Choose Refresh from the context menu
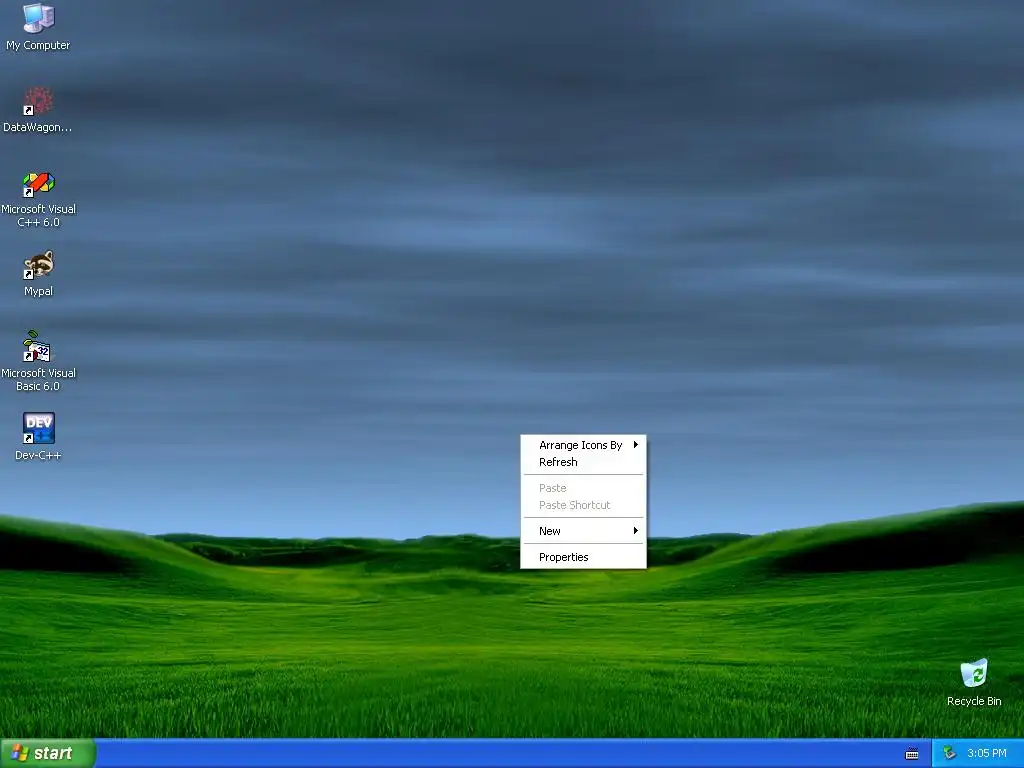This screenshot has height=768, width=1024. 583,462
